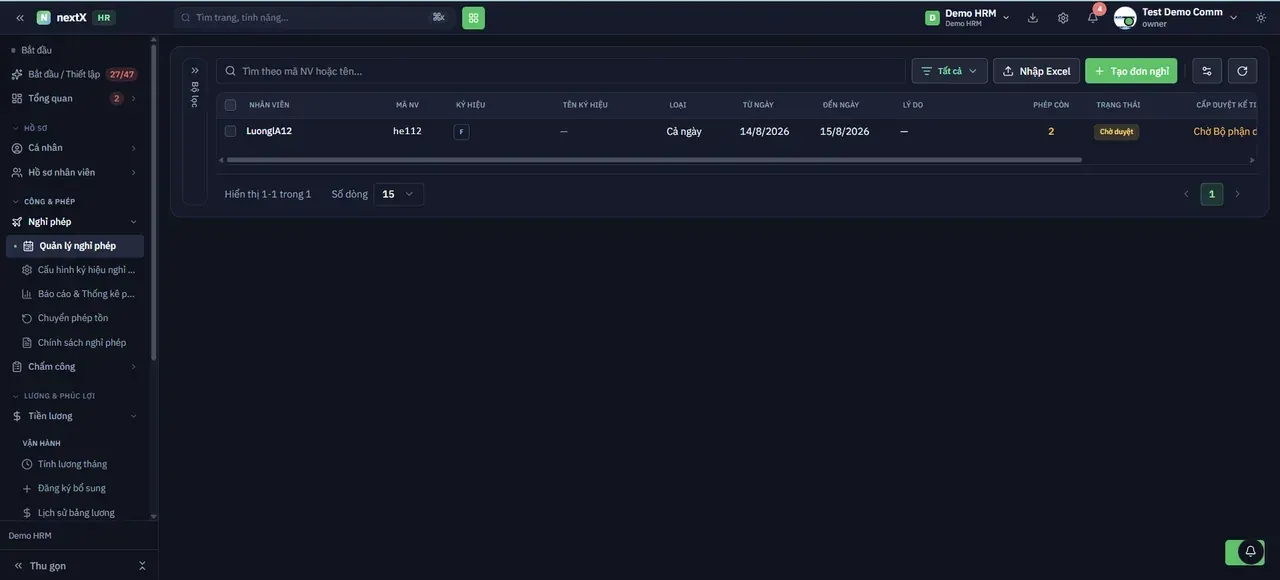Click the Nhập Excel button
The image size is (1280, 580).
(x=1036, y=71)
